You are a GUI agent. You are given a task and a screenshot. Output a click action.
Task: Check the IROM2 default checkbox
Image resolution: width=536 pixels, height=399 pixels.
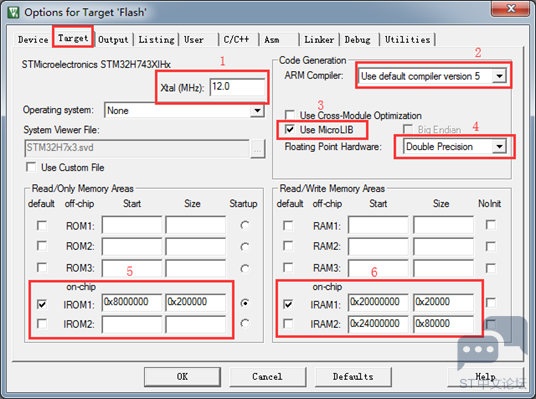click(x=42, y=323)
